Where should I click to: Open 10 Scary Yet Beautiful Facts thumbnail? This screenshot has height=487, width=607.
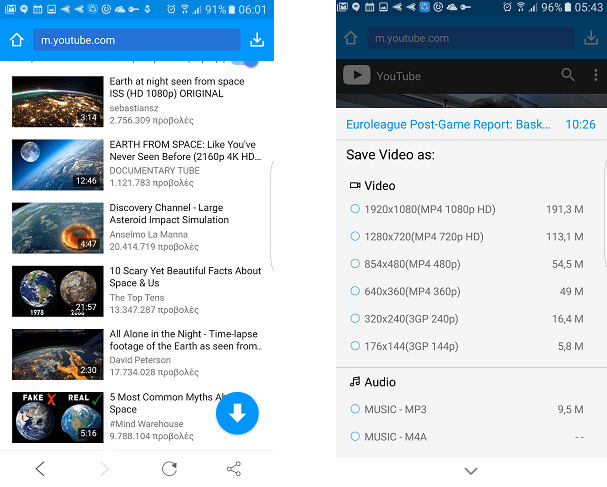coord(58,291)
